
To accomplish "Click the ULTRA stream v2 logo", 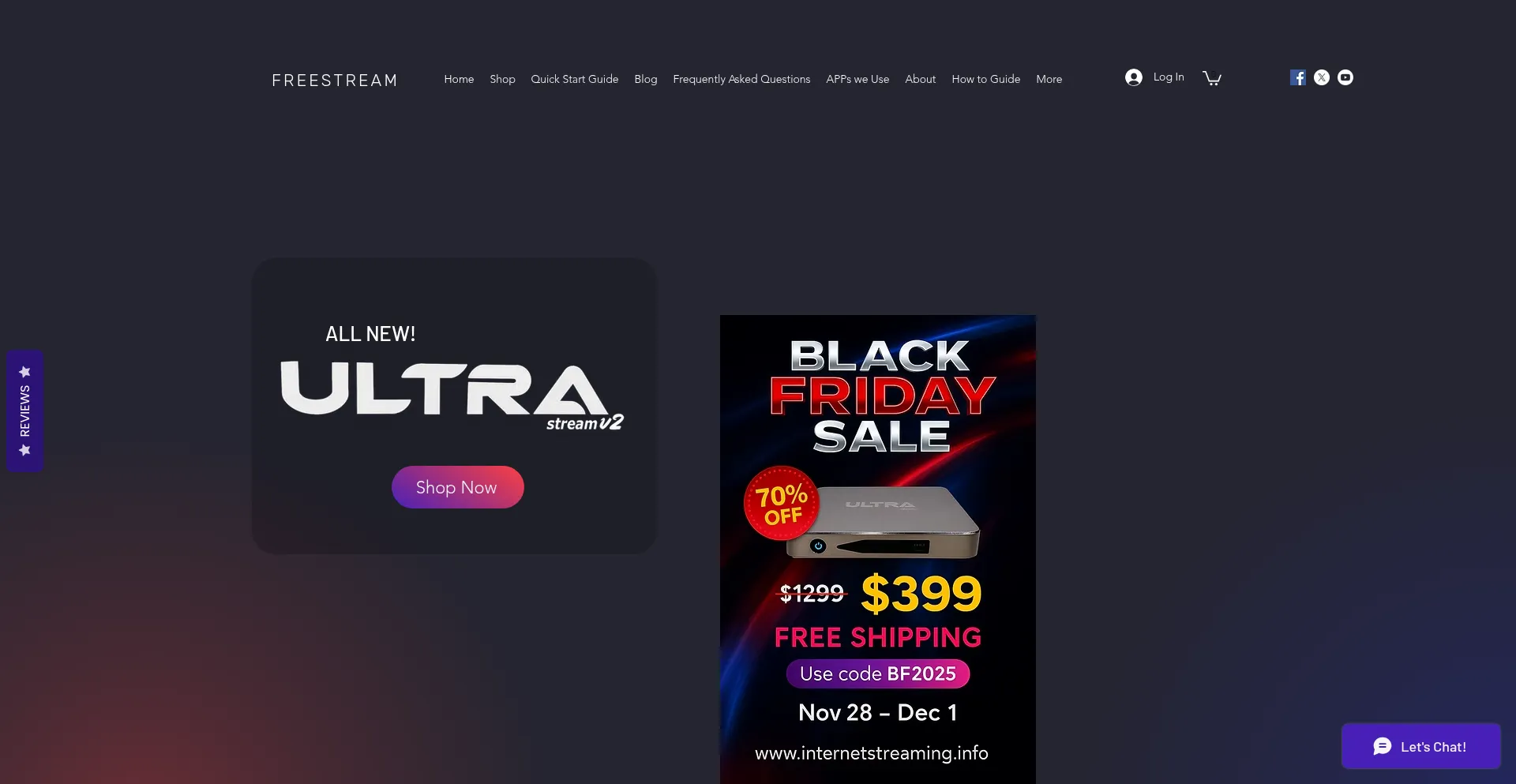I will point(452,396).
